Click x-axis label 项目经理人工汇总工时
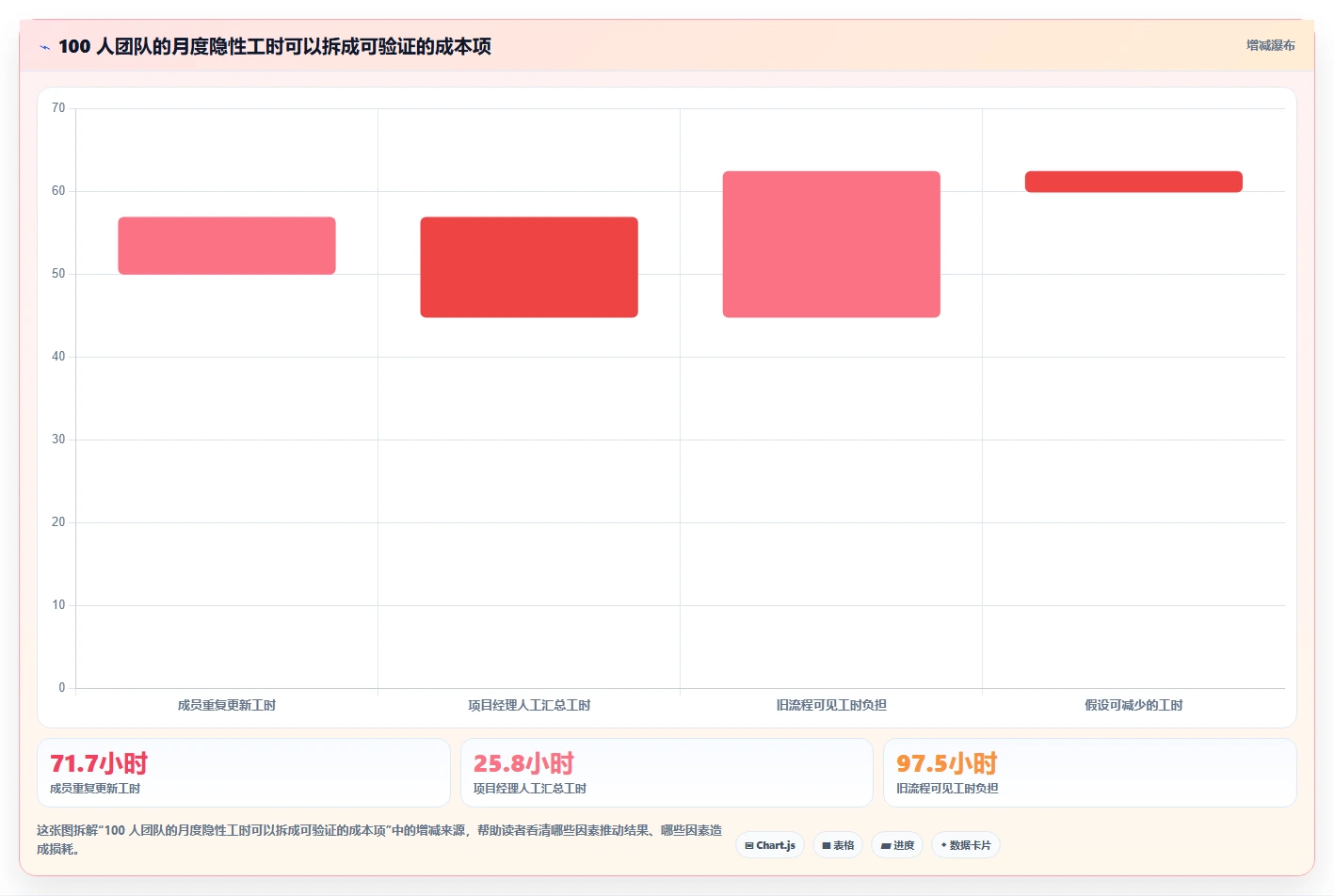The image size is (1334, 896). pyautogui.click(x=529, y=705)
